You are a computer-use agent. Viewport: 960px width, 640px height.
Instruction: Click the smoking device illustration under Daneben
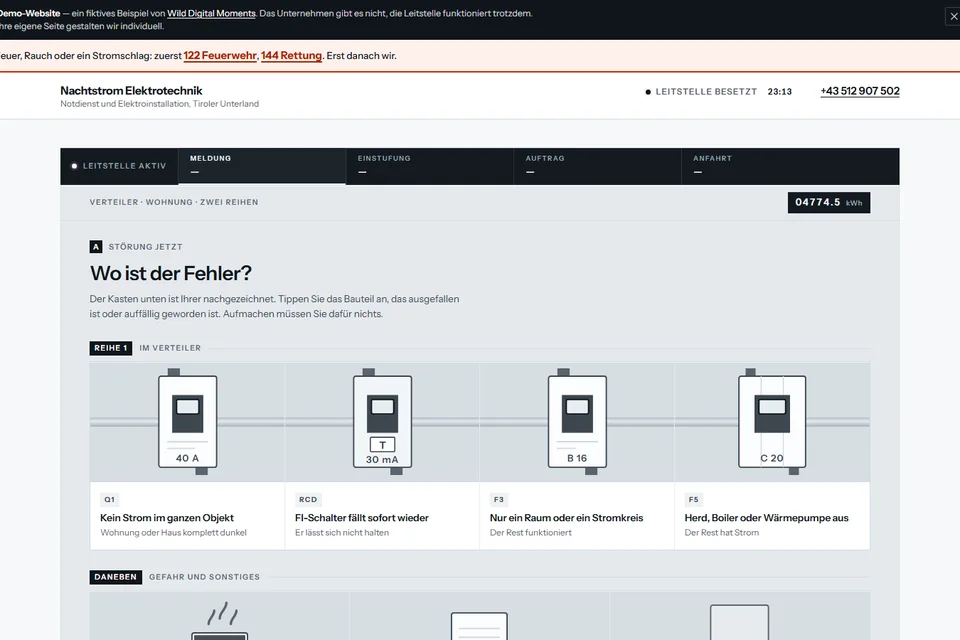click(220, 620)
